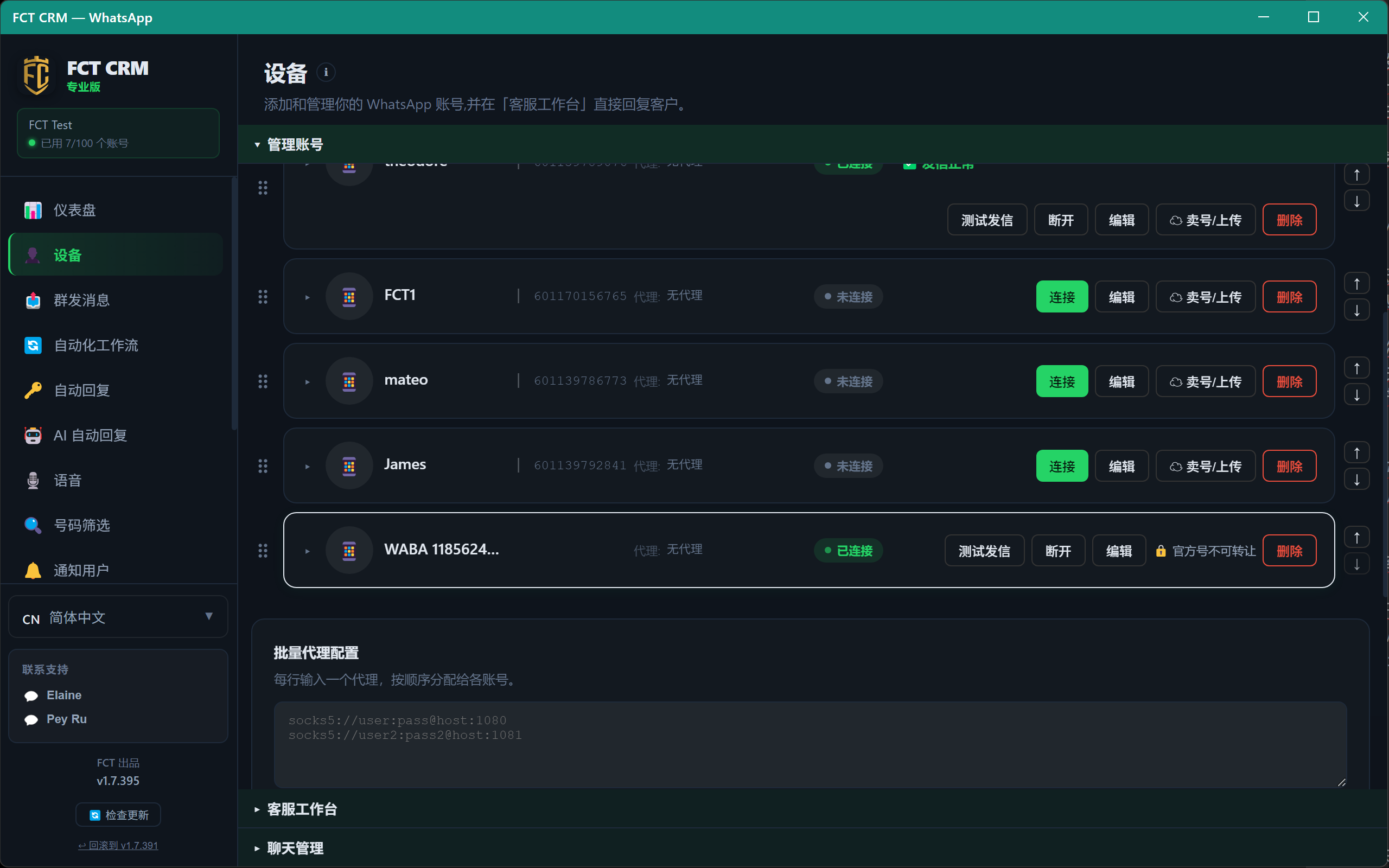Focus the batch proxy configuration textarea
The height and width of the screenshot is (868, 1389).
pos(810,744)
